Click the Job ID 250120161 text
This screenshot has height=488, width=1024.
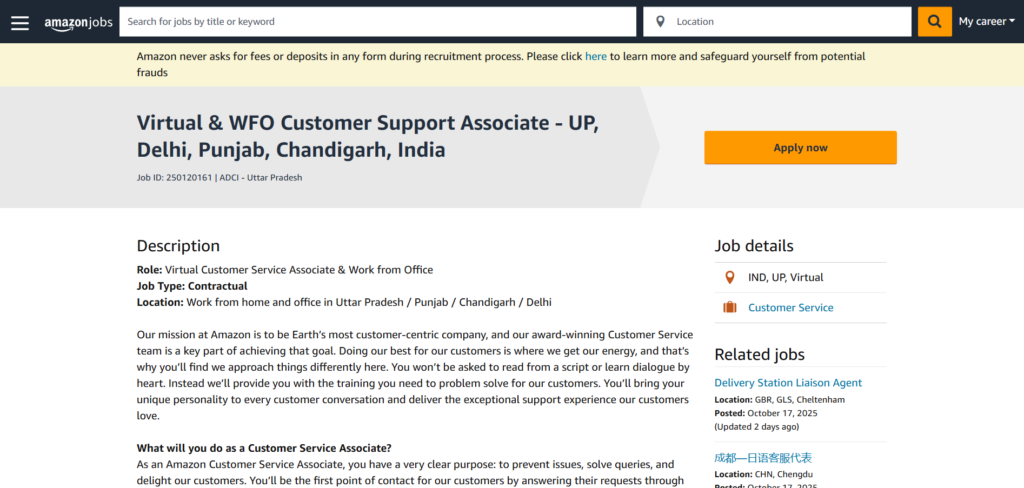pyautogui.click(x=173, y=178)
